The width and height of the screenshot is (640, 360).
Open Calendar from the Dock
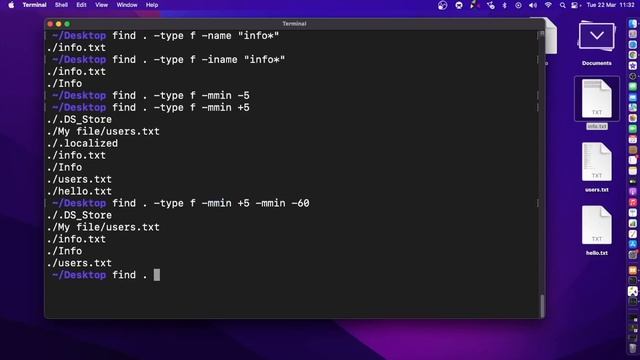pos(633,139)
